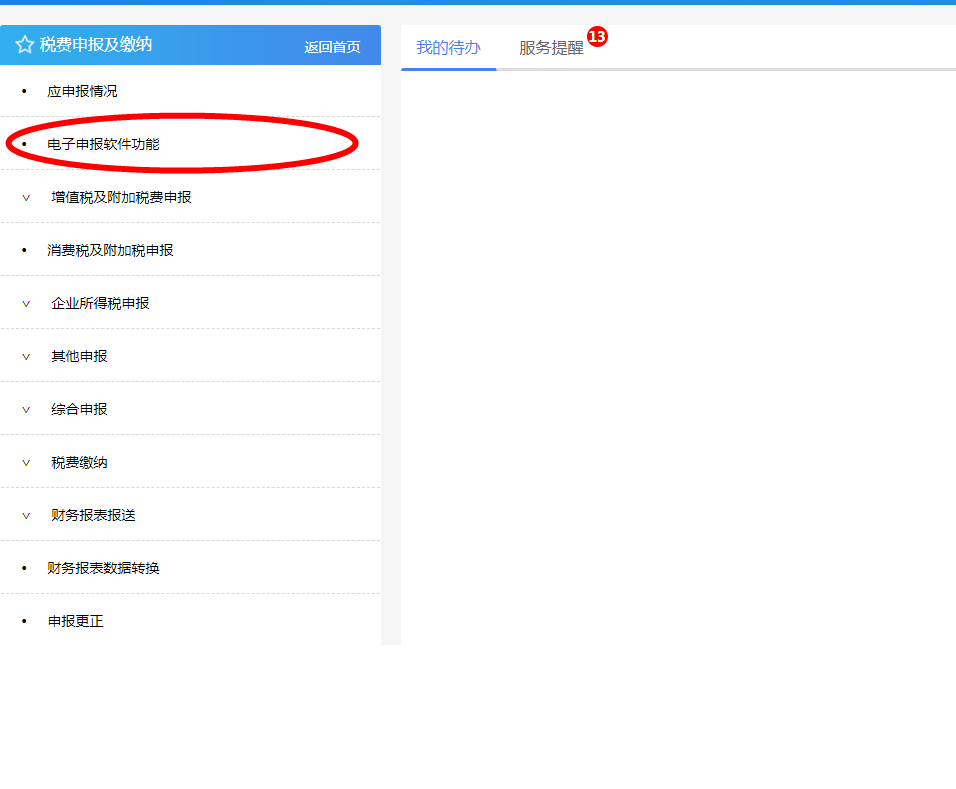Go back via 返回首页 link
Viewport: 956px width, 789px height.
coord(332,47)
